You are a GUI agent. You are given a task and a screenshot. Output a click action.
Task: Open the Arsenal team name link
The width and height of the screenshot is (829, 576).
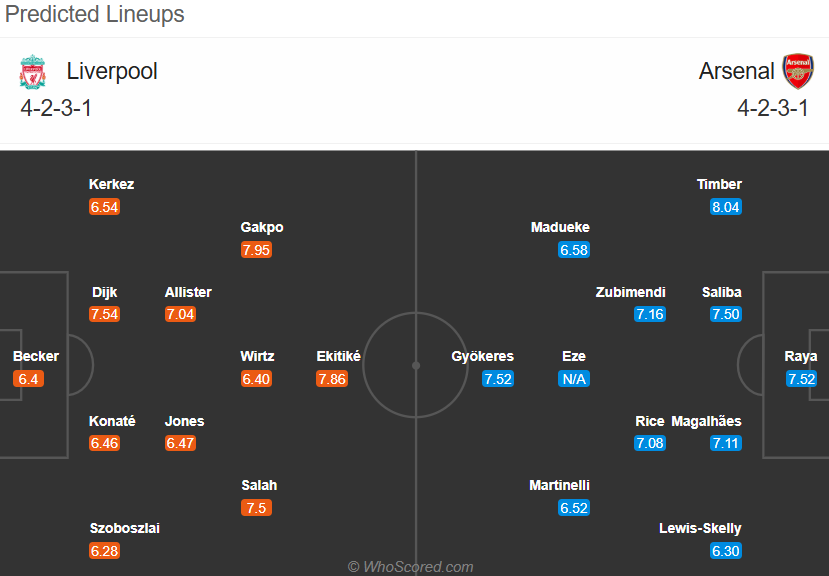[x=736, y=71]
